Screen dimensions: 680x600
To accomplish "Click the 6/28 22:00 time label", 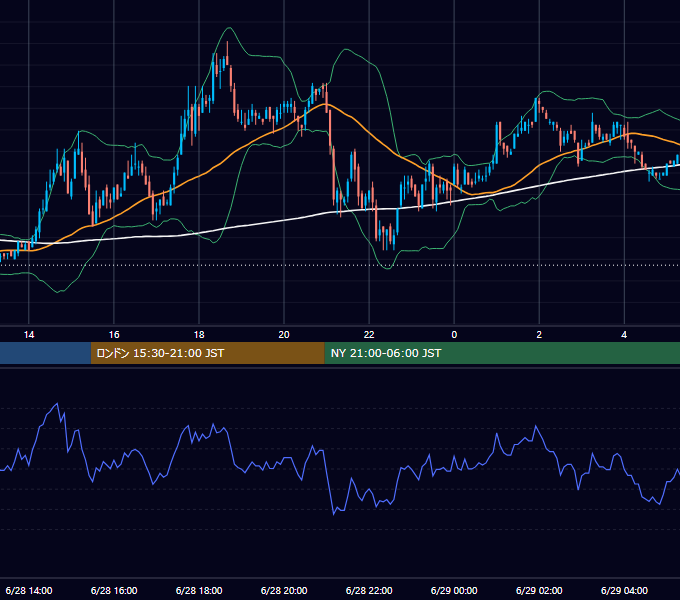I will [369, 590].
